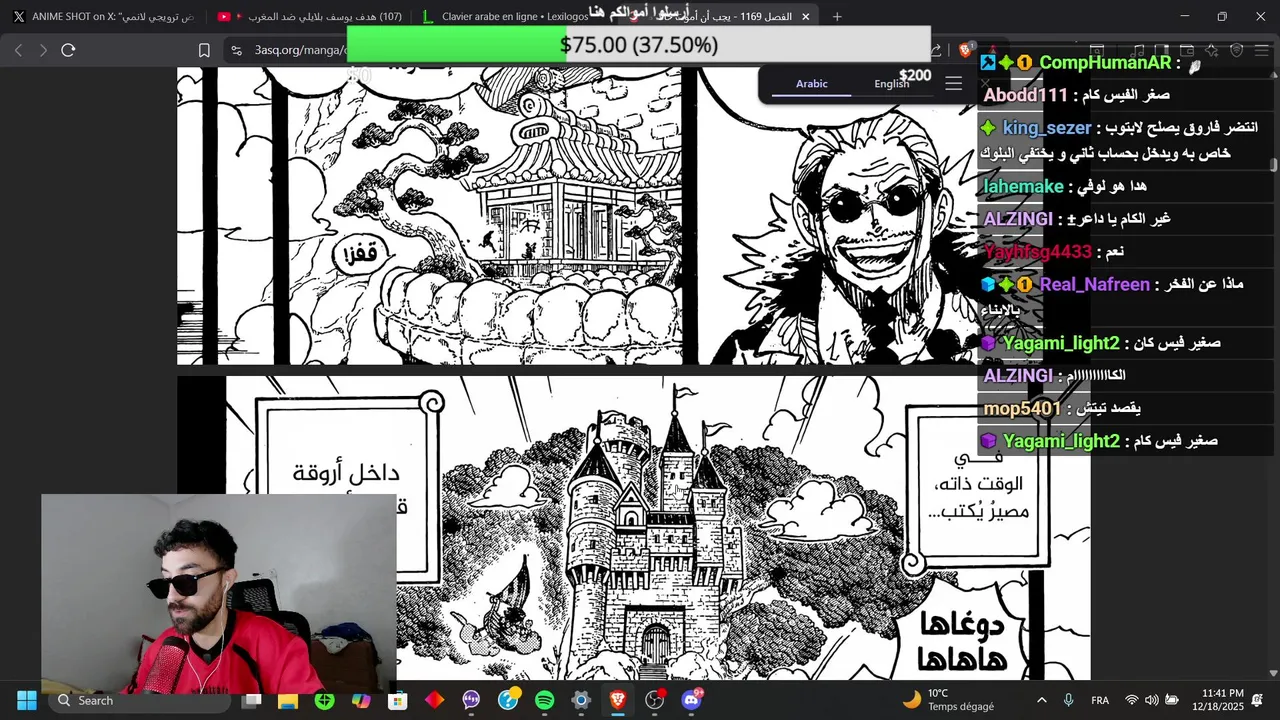
Task: Open the Leo AI sparkle icon
Action: click(1211, 50)
